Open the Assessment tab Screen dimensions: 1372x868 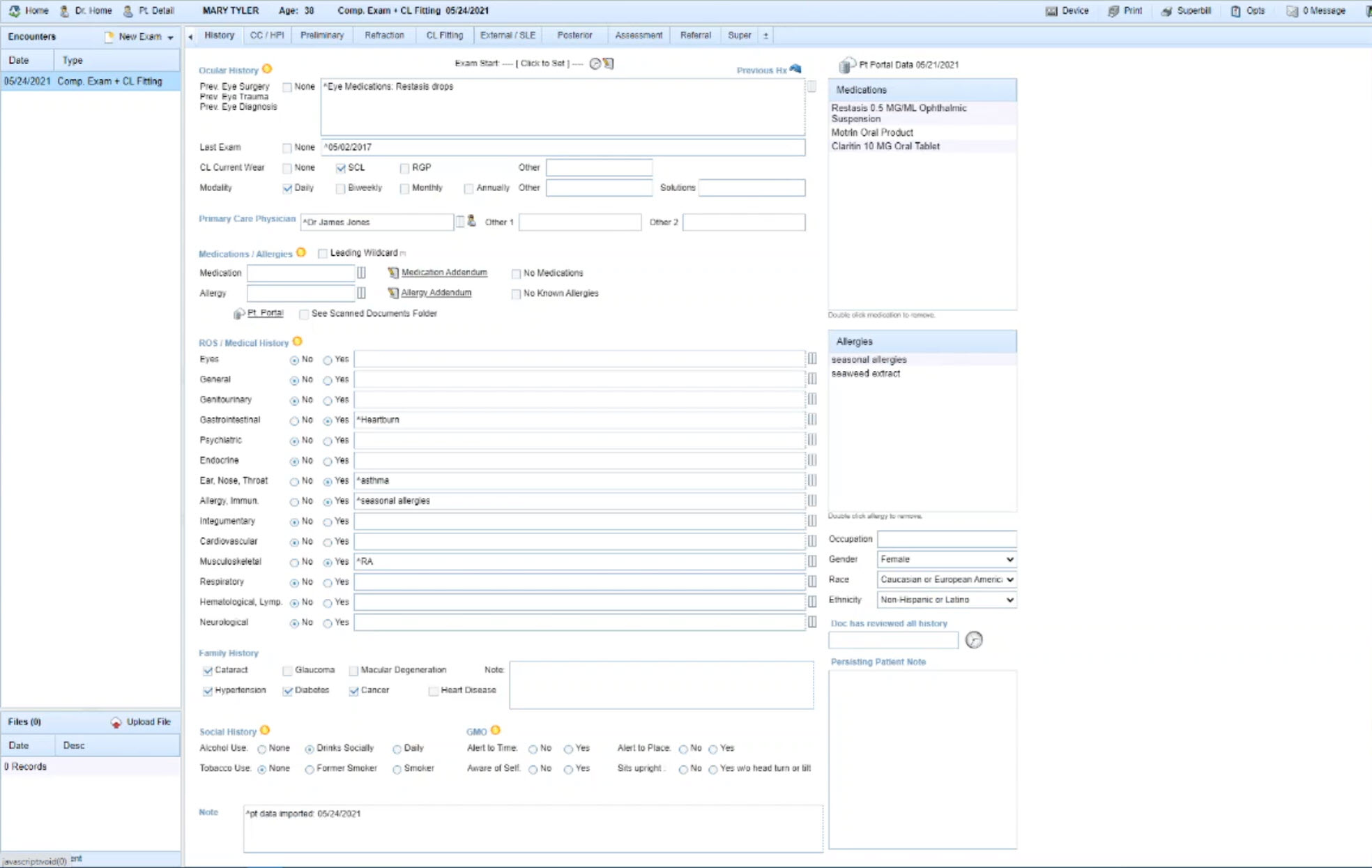638,35
